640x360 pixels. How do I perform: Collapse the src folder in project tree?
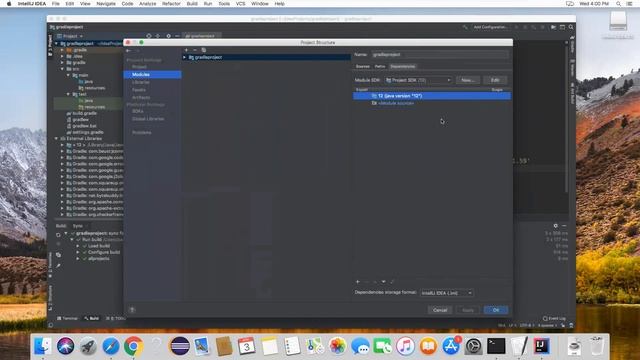click(62, 69)
